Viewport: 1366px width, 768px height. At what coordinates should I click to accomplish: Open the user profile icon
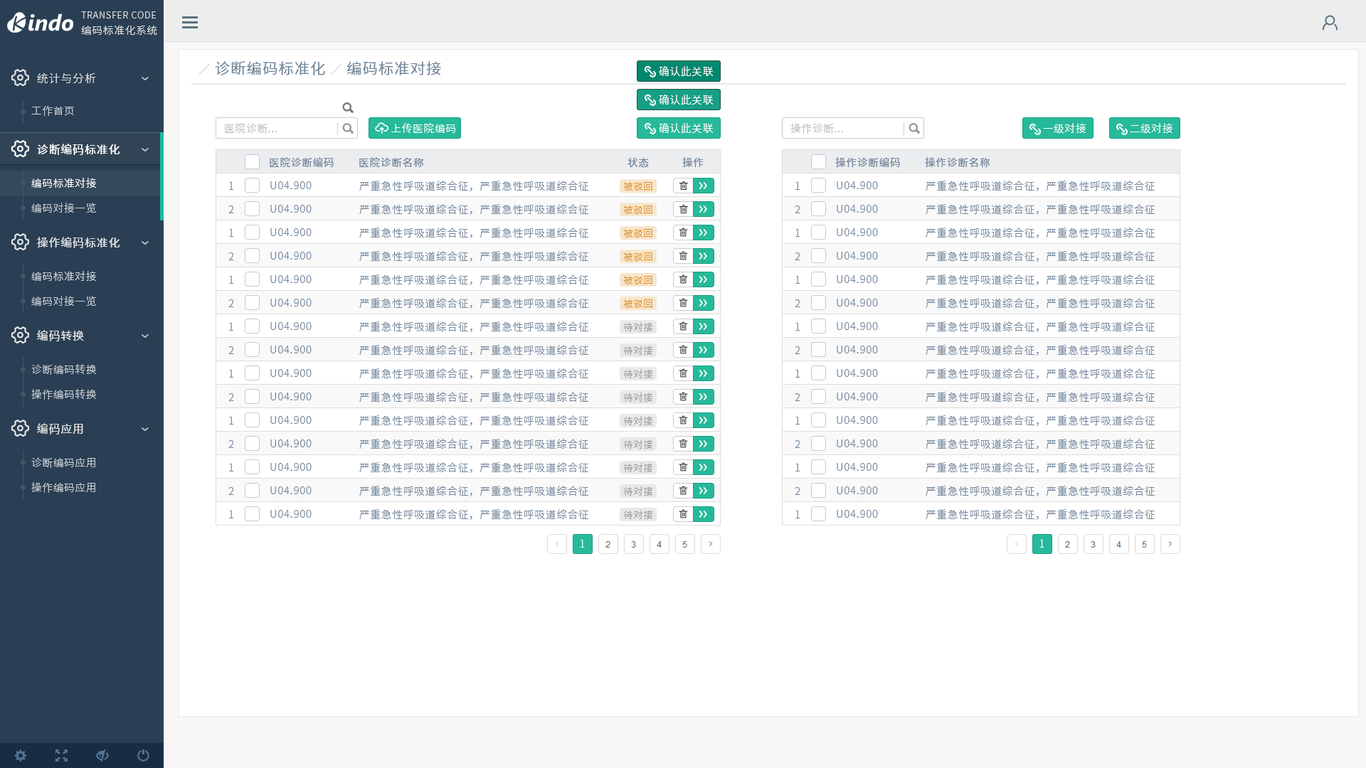(1330, 22)
